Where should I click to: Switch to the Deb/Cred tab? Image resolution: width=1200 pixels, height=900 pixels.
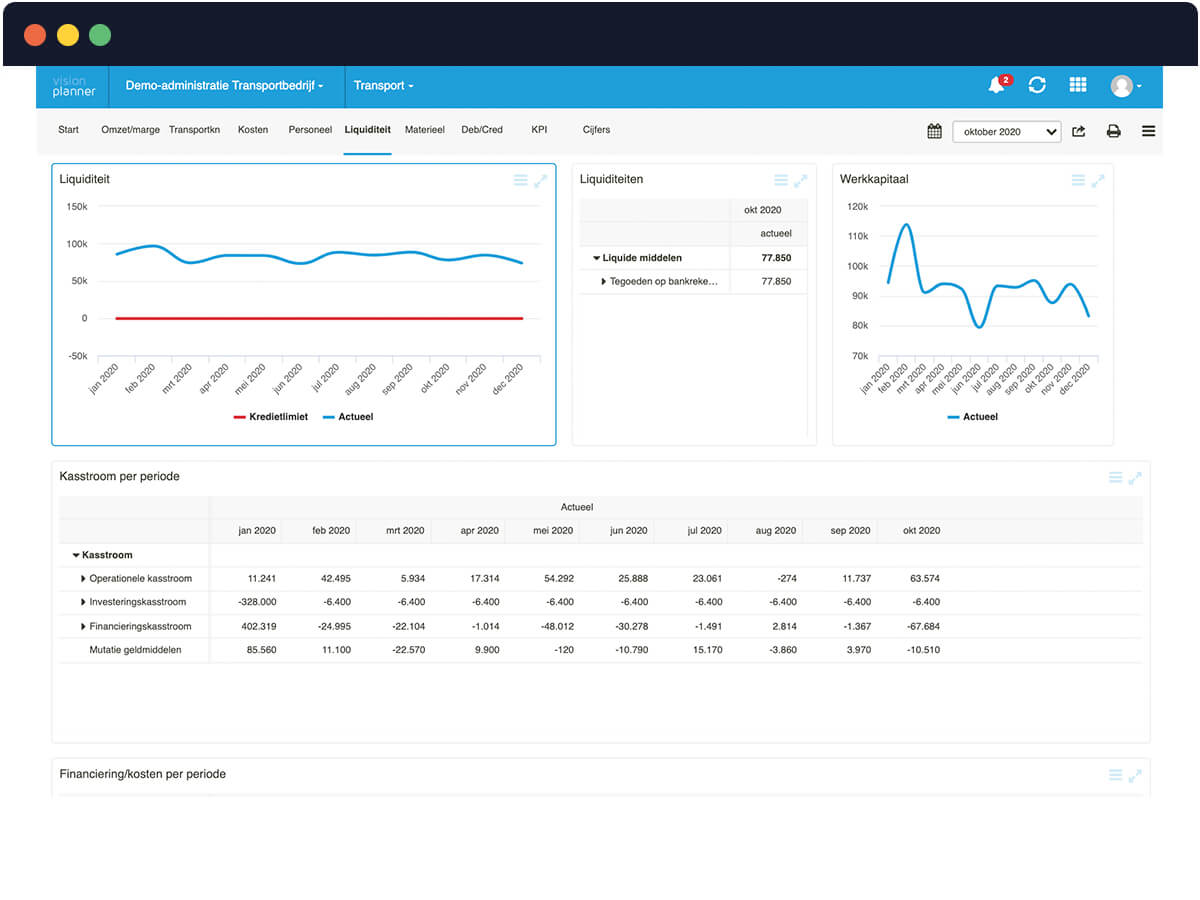[x=482, y=130]
